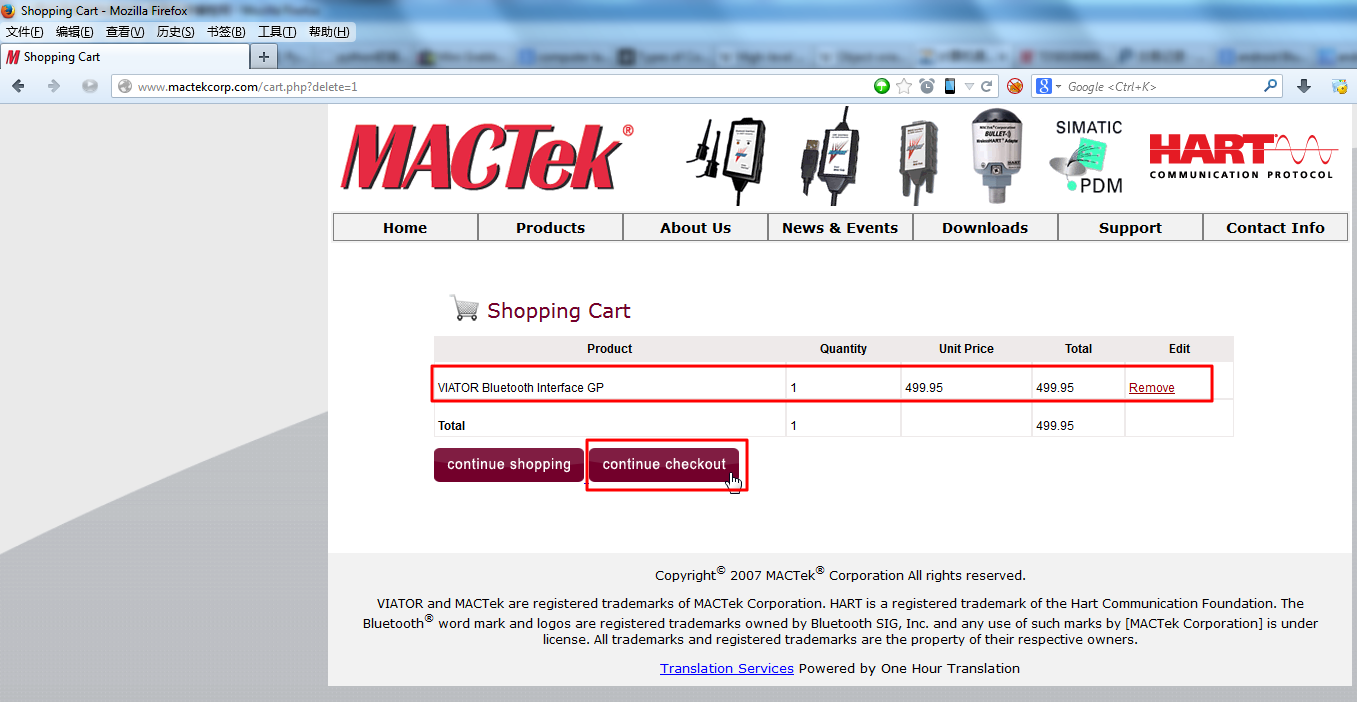The height and width of the screenshot is (702, 1357).
Task: Go to the Downloads navigation tab
Action: (985, 228)
